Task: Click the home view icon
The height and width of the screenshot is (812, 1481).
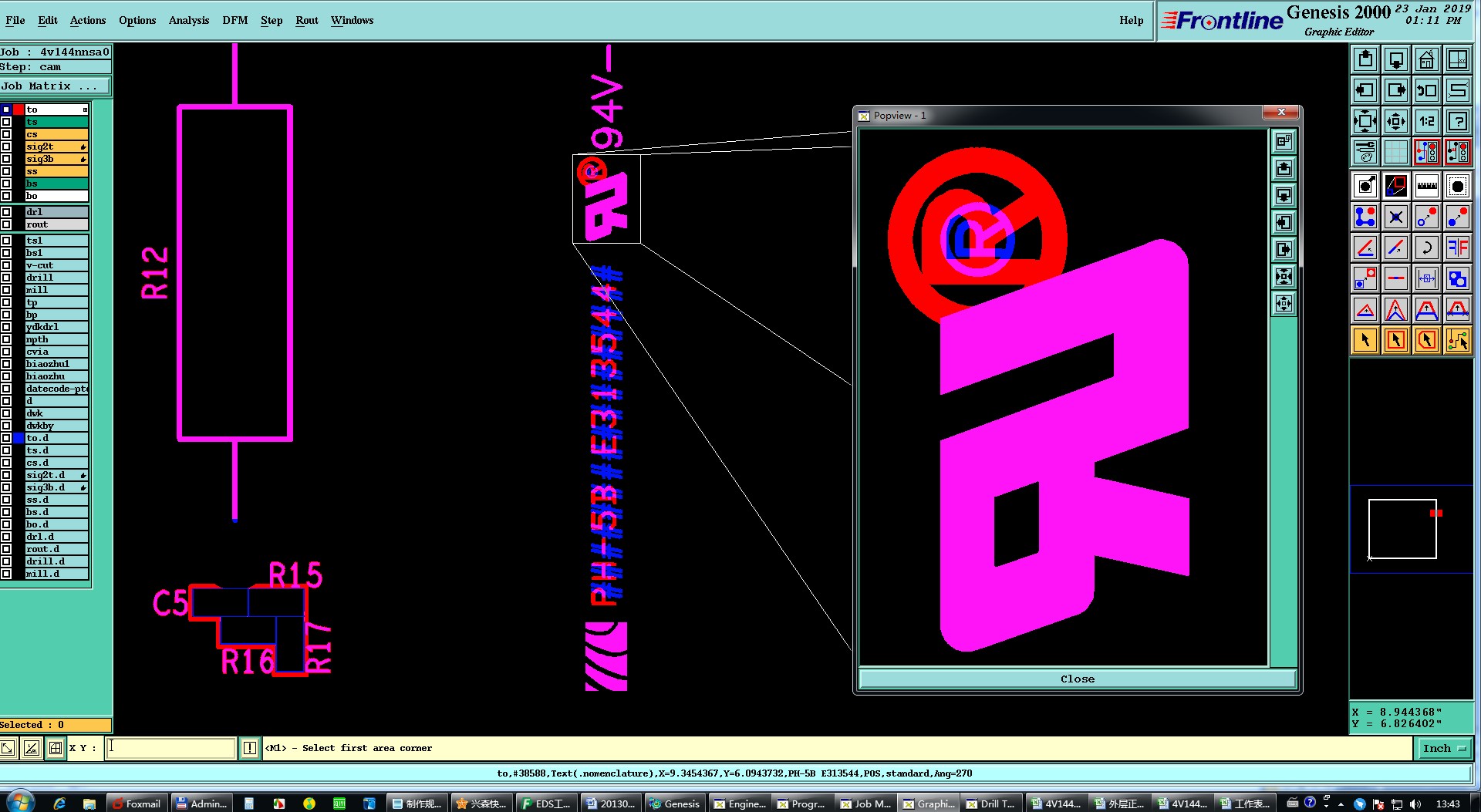Action: 1427,59
